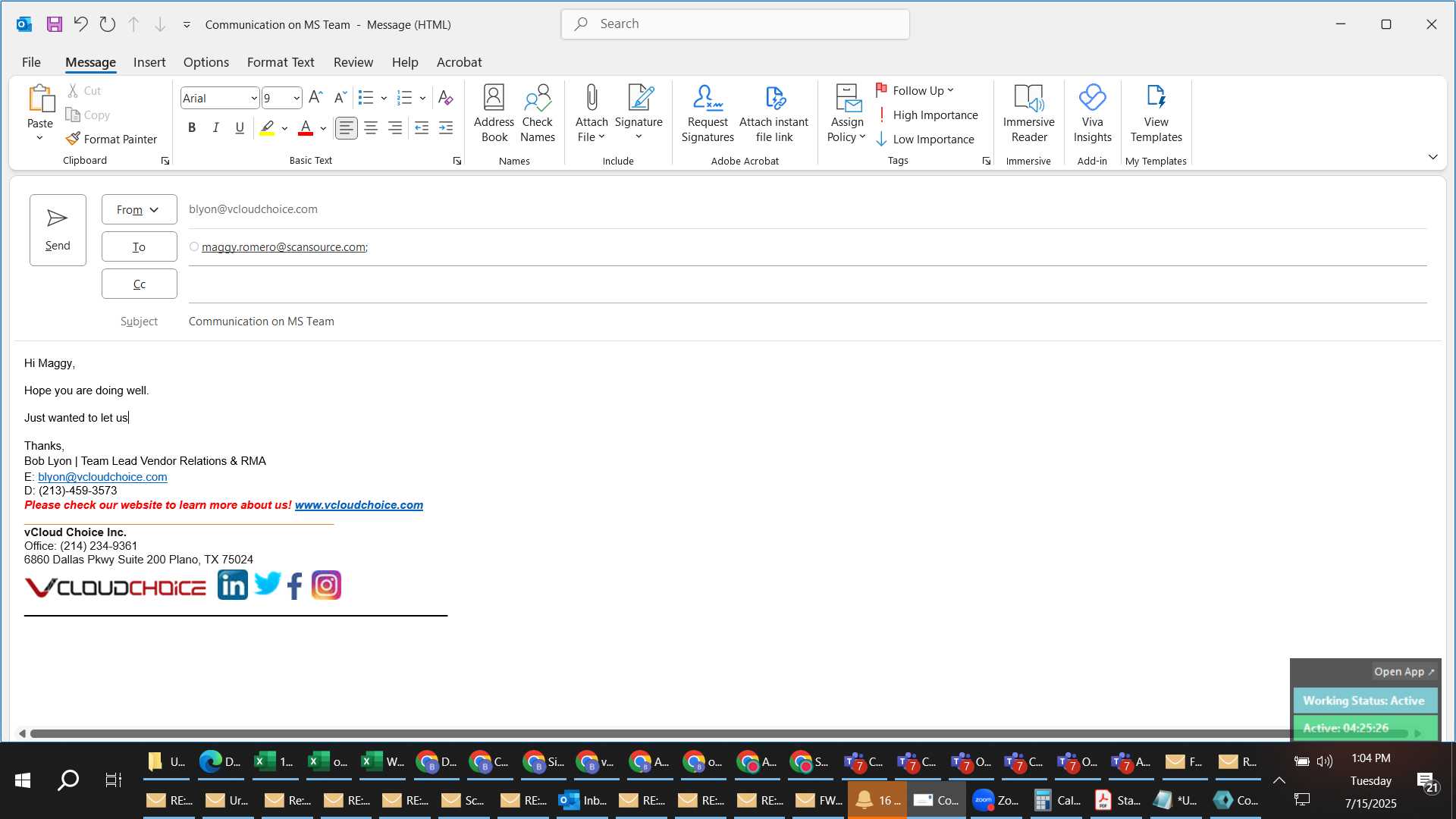This screenshot has height=819, width=1456.
Task: Redo the last action
Action: pos(107,24)
